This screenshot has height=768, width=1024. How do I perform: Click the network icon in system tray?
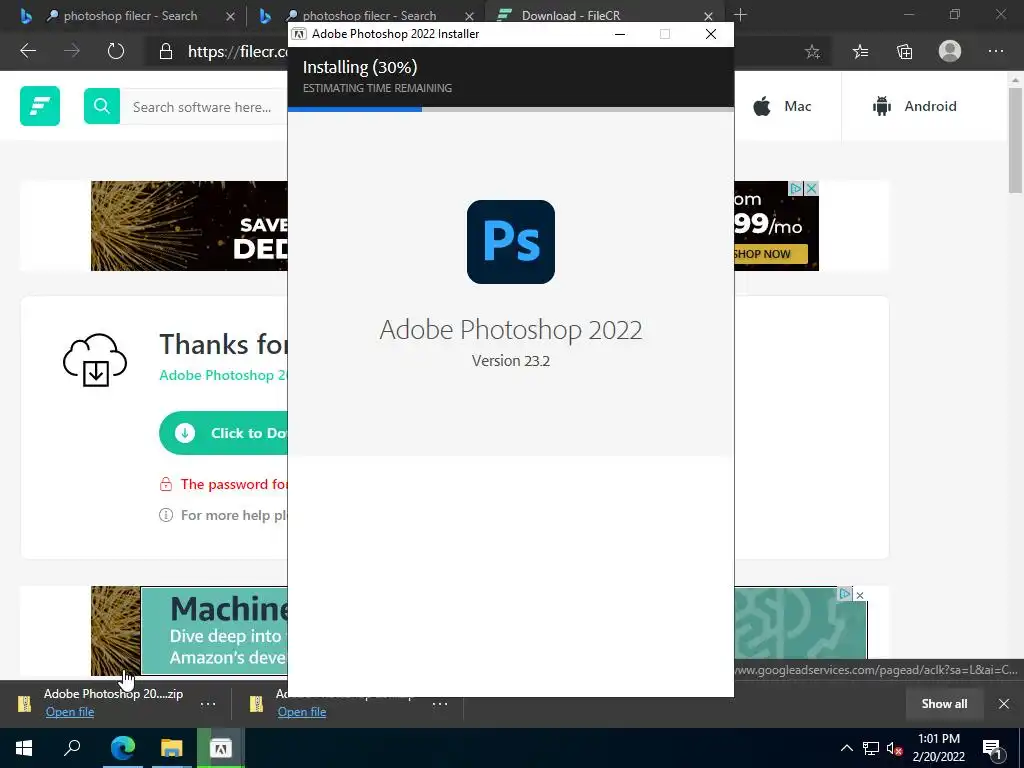click(x=871, y=748)
